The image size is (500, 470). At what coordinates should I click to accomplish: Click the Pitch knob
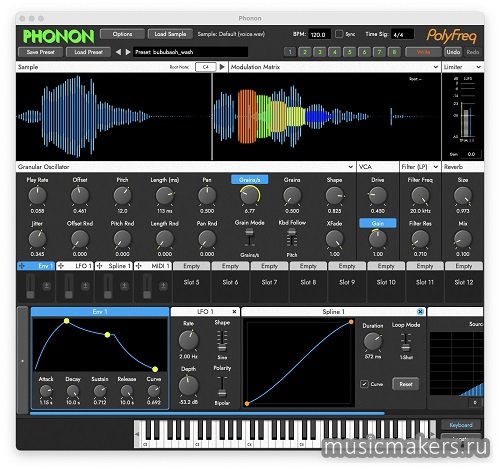pyautogui.click(x=122, y=196)
